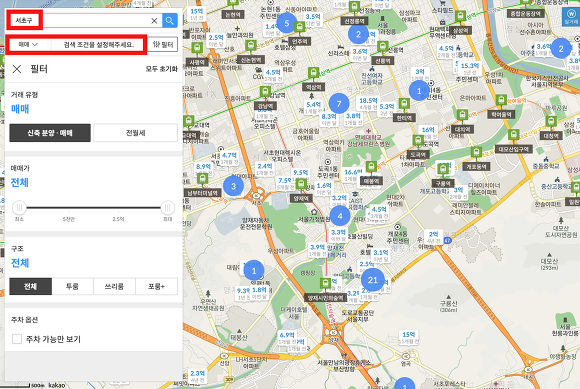Select the 대모산입구역 station marker
Screen dimensions: 580x389
(513, 142)
